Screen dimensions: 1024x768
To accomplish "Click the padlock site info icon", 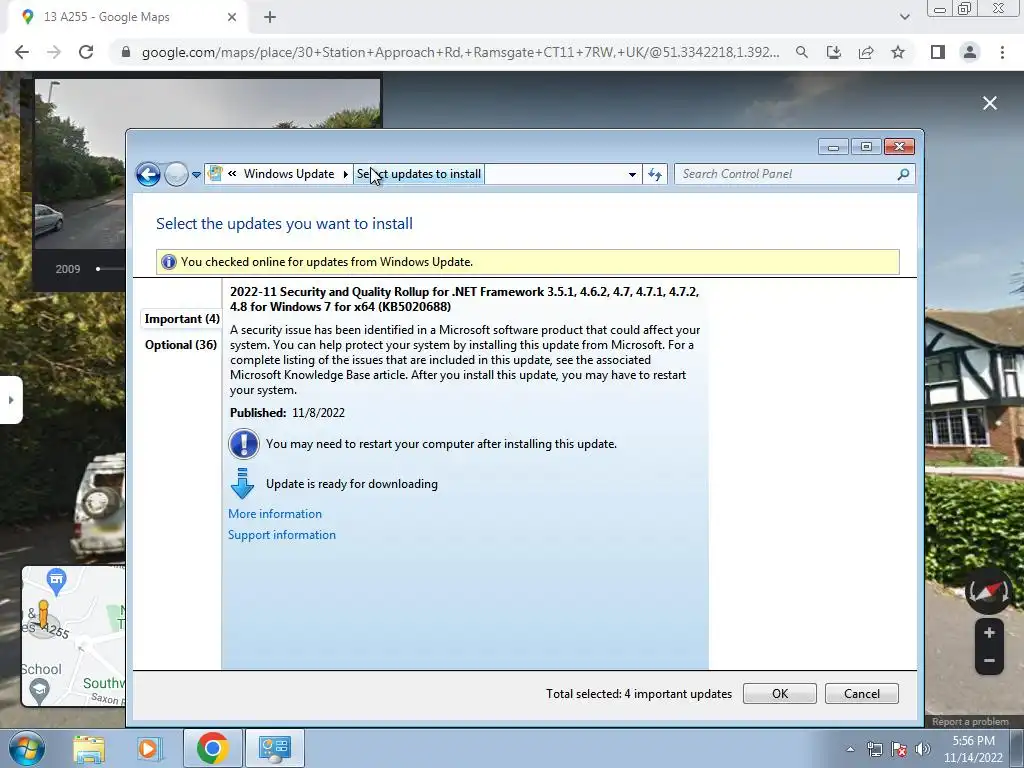I will click(x=126, y=52).
